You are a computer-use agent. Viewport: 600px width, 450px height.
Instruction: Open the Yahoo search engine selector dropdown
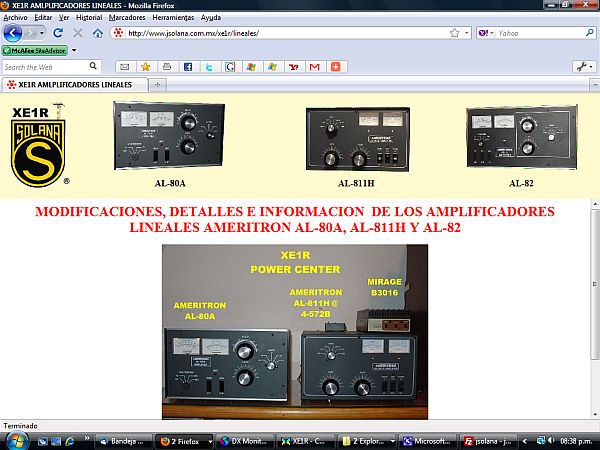click(489, 33)
